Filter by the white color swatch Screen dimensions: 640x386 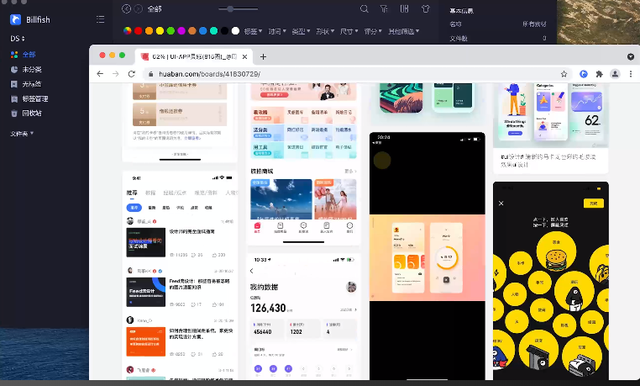(x=235, y=31)
